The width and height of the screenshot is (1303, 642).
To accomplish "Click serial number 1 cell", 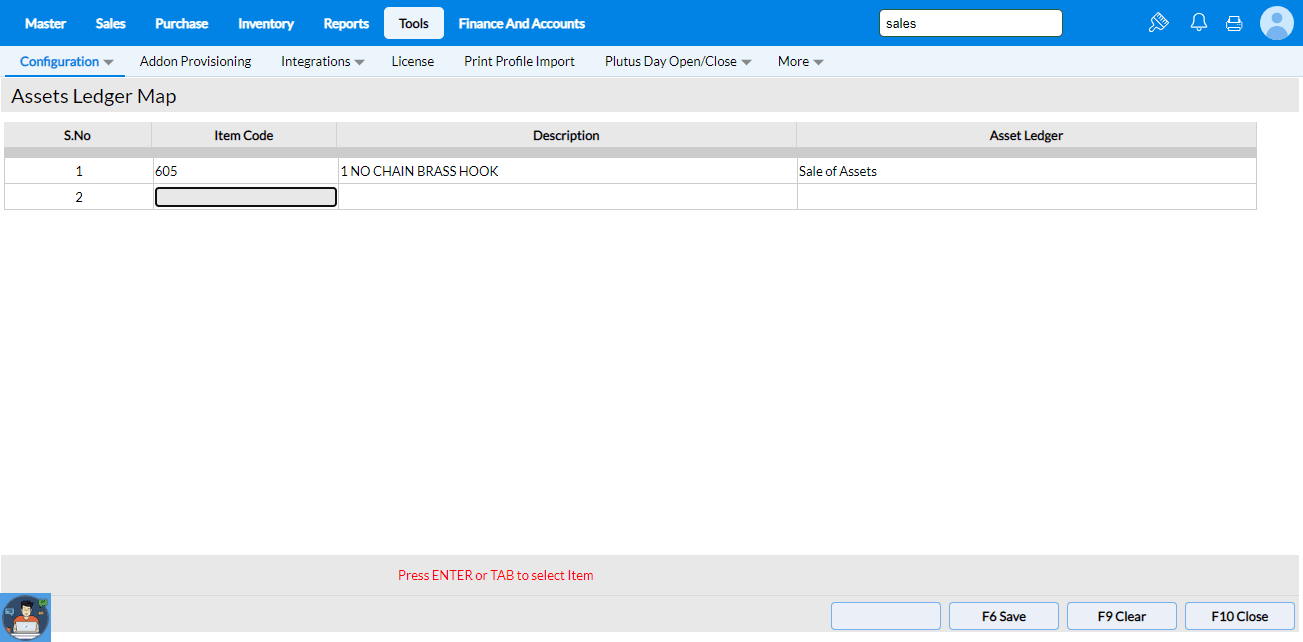I will [78, 171].
